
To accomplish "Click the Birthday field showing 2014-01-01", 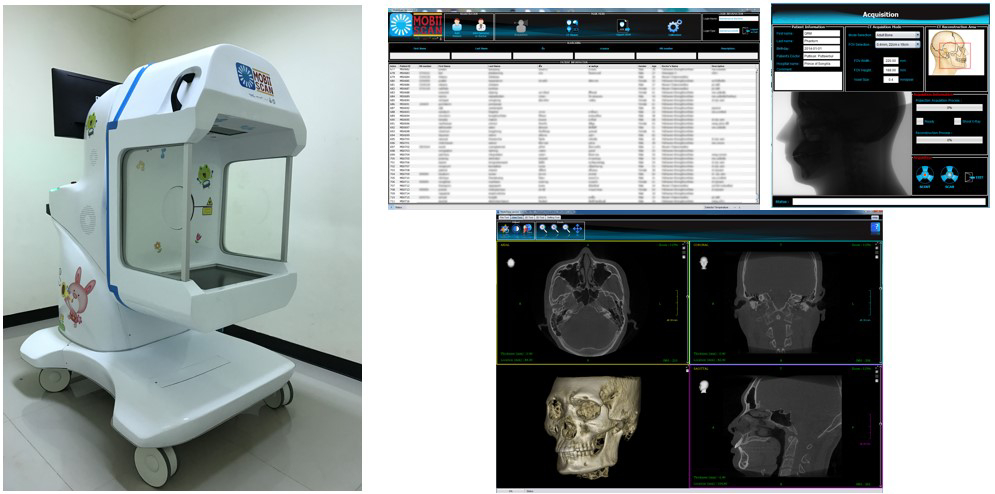I will click(821, 48).
